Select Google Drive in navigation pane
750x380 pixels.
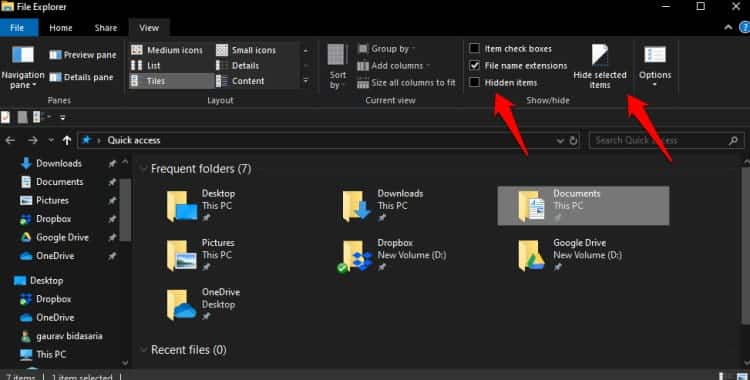62,237
